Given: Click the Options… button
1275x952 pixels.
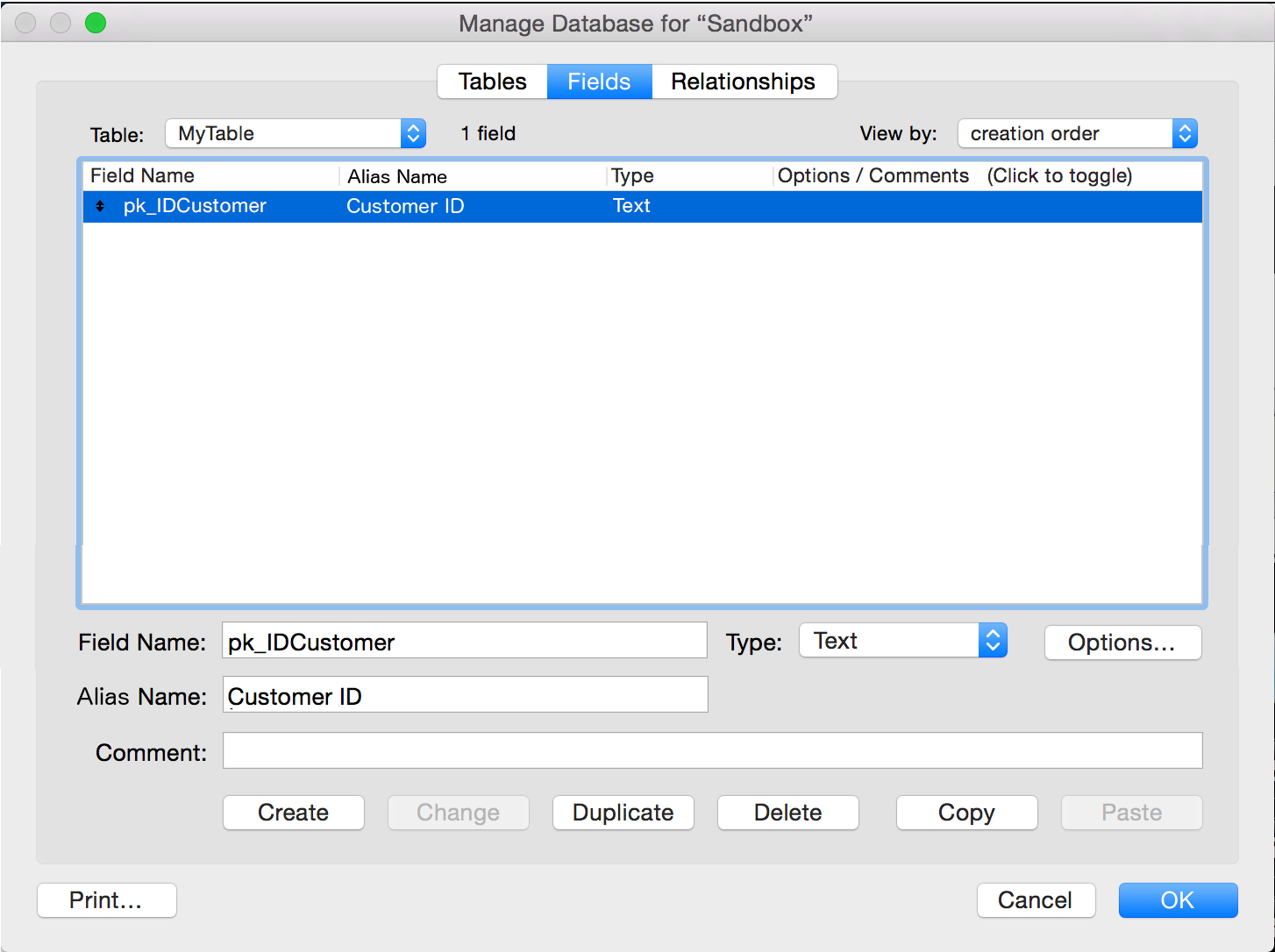Looking at the screenshot, I should click(x=1122, y=643).
